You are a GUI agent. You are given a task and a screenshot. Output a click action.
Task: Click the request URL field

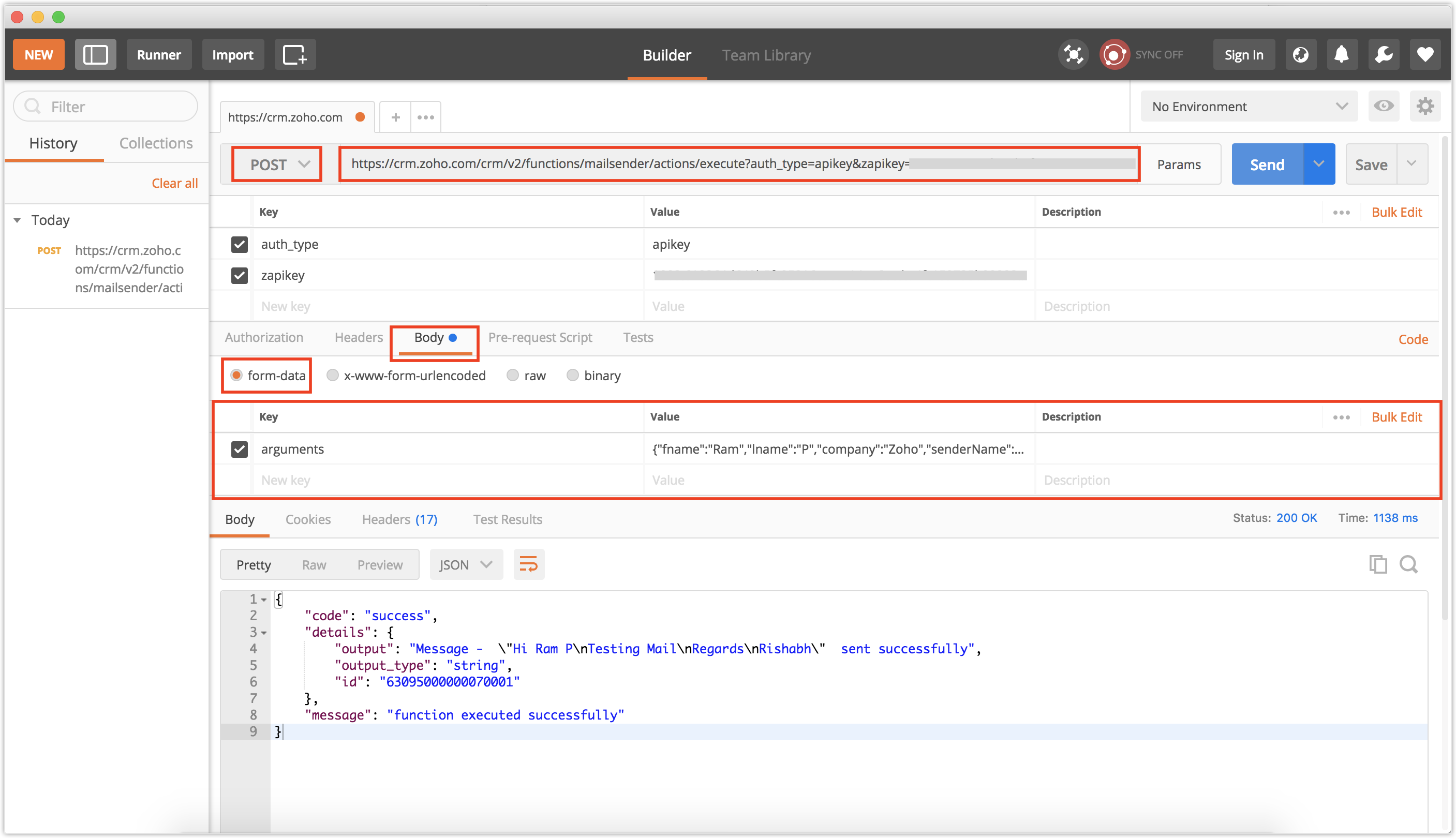click(739, 164)
